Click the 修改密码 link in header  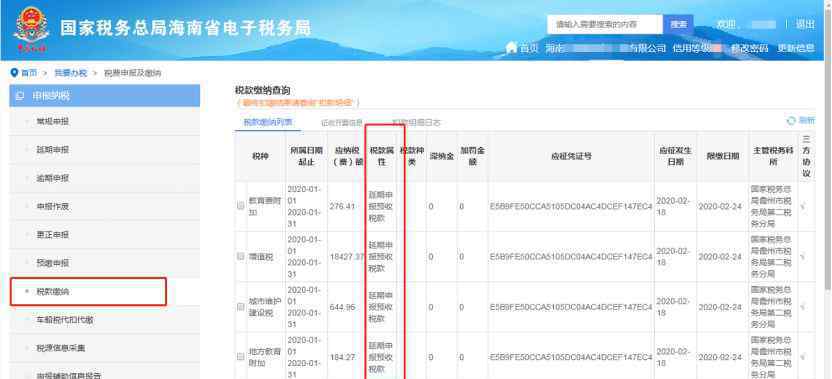[x=749, y=48]
